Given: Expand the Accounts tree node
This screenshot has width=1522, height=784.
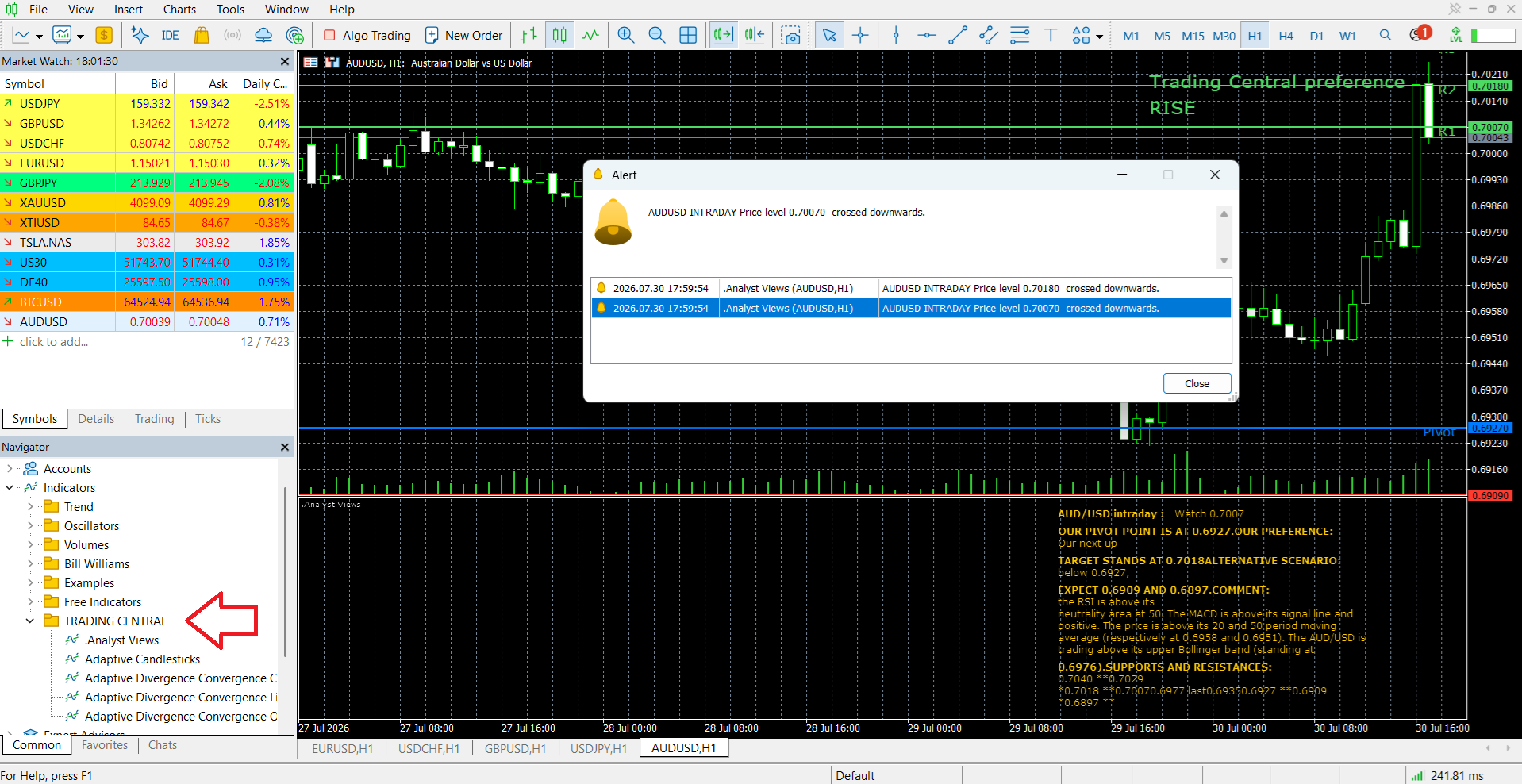Looking at the screenshot, I should click(x=9, y=469).
